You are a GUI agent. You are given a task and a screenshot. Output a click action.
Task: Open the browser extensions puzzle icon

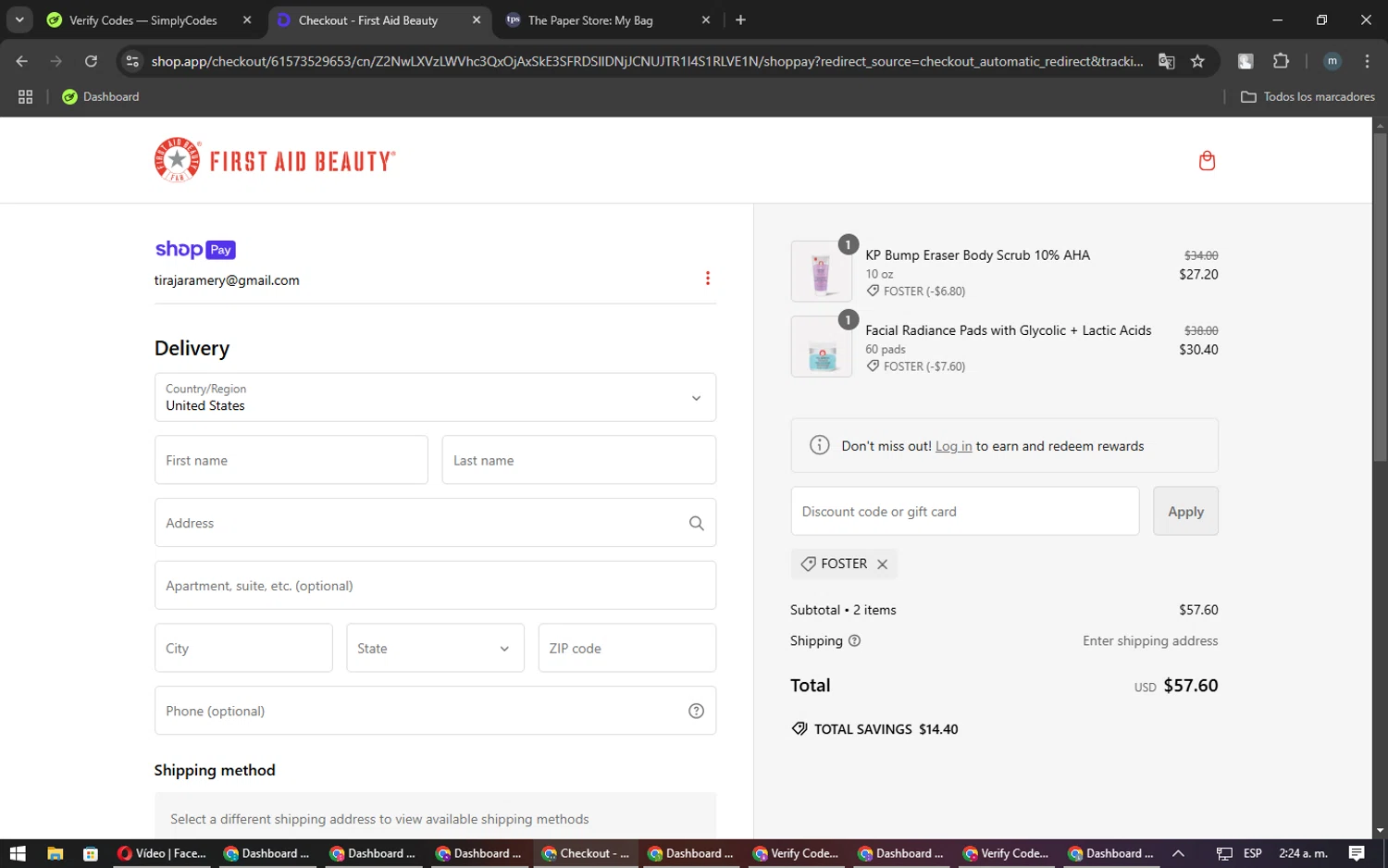[x=1281, y=61]
